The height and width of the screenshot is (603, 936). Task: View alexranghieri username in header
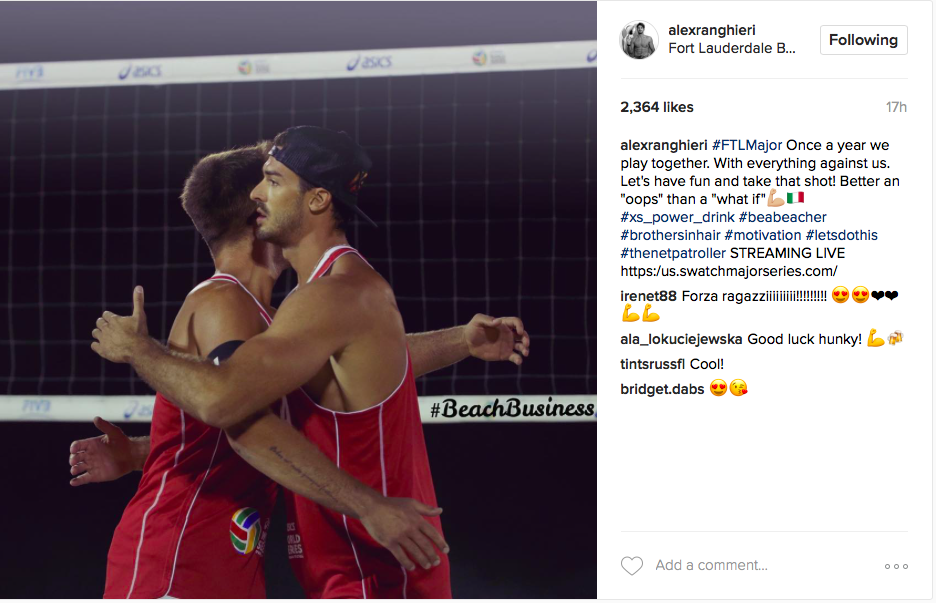pos(712,30)
